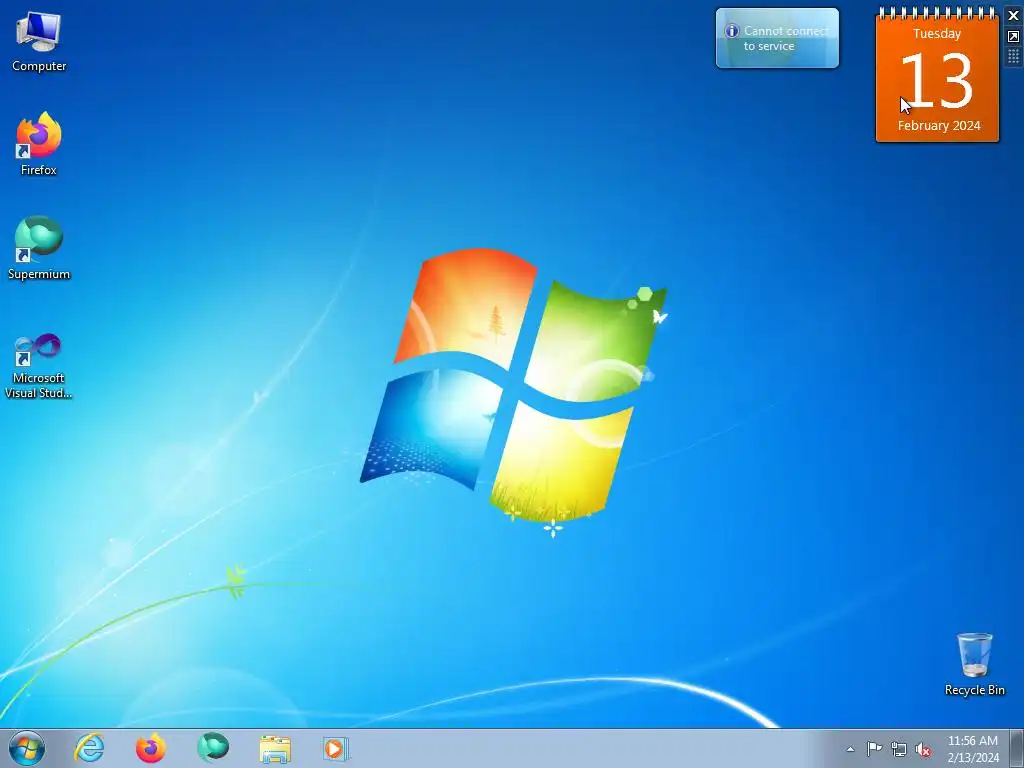Open Windows Explorer from the taskbar
The image size is (1024, 768).
pyautogui.click(x=275, y=748)
